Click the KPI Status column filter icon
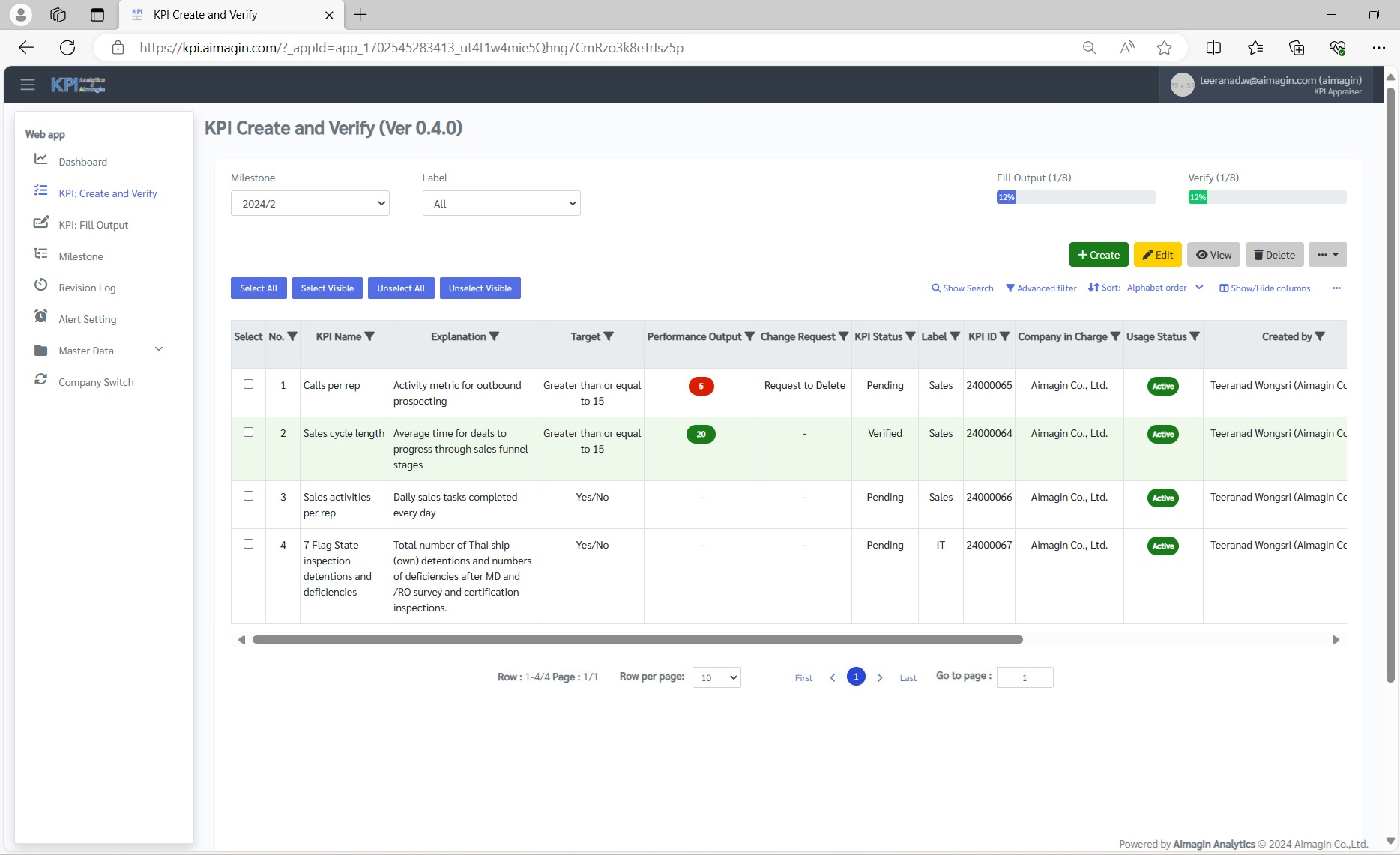The height and width of the screenshot is (855, 1400). pos(910,336)
